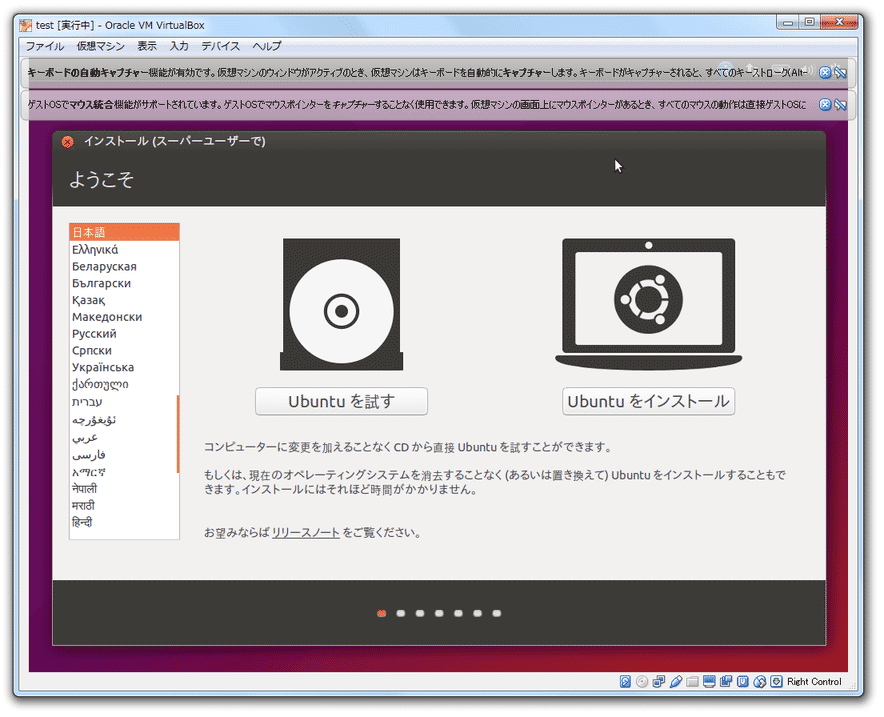Select عربي in the language list
The width and height of the screenshot is (884, 717).
(124, 437)
